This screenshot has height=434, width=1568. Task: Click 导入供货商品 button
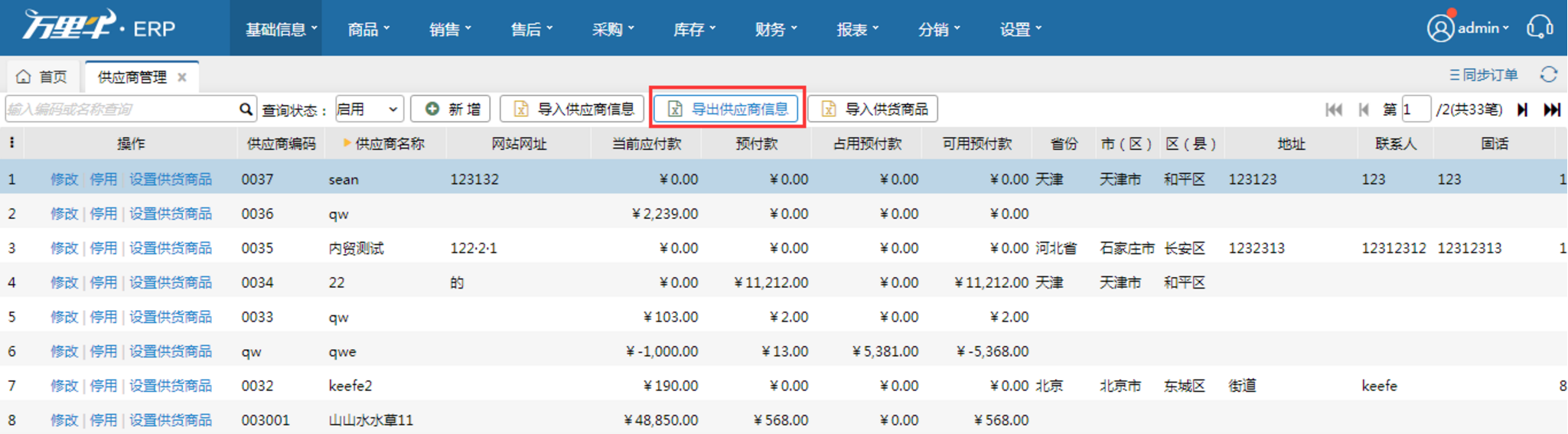[873, 109]
